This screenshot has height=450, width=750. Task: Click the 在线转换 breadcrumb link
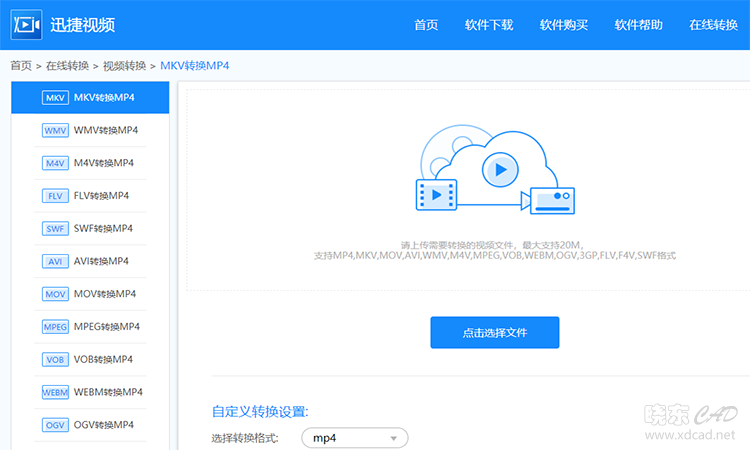pyautogui.click(x=67, y=66)
